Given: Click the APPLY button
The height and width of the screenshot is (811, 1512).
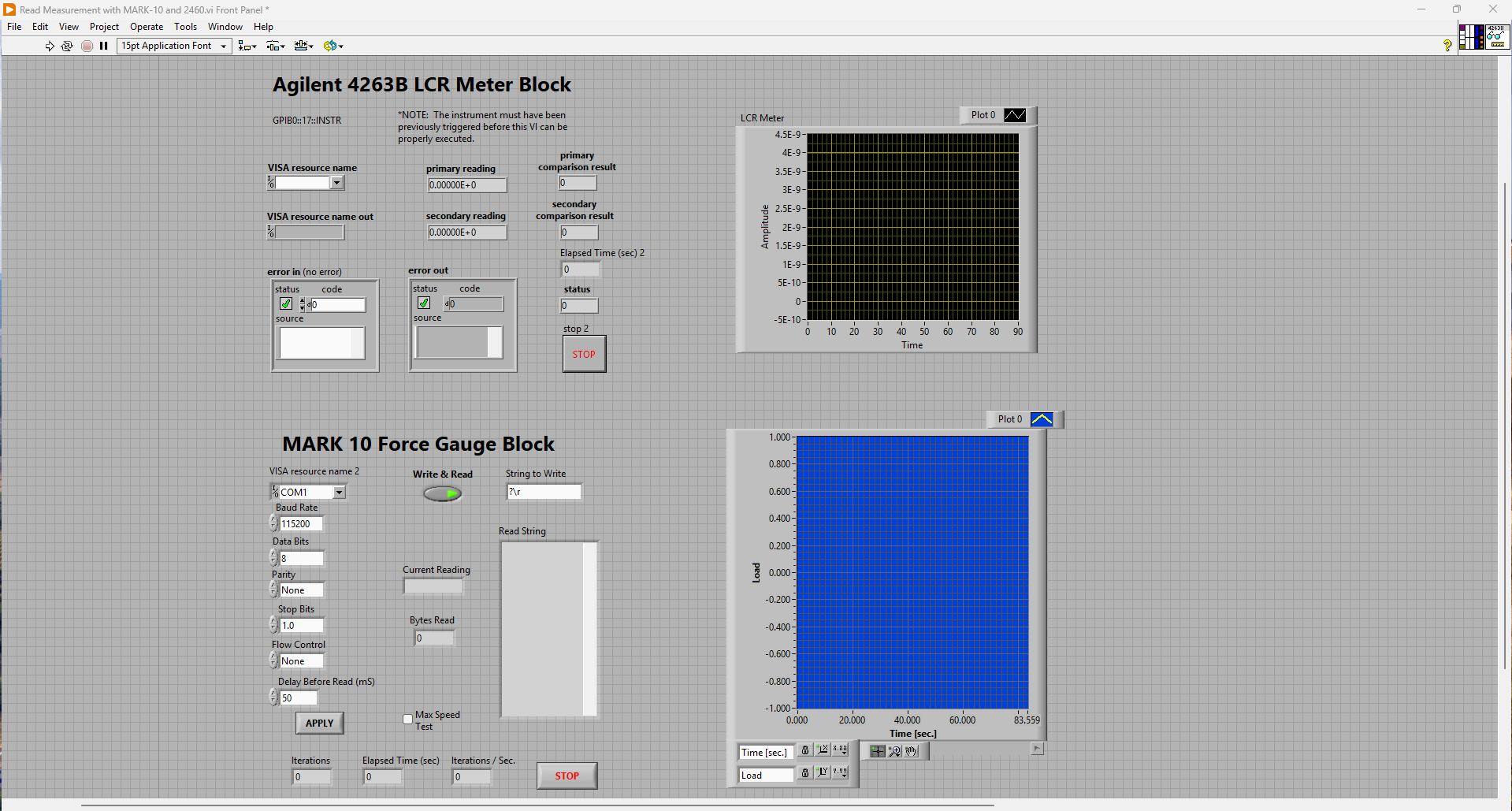Looking at the screenshot, I should (x=319, y=723).
